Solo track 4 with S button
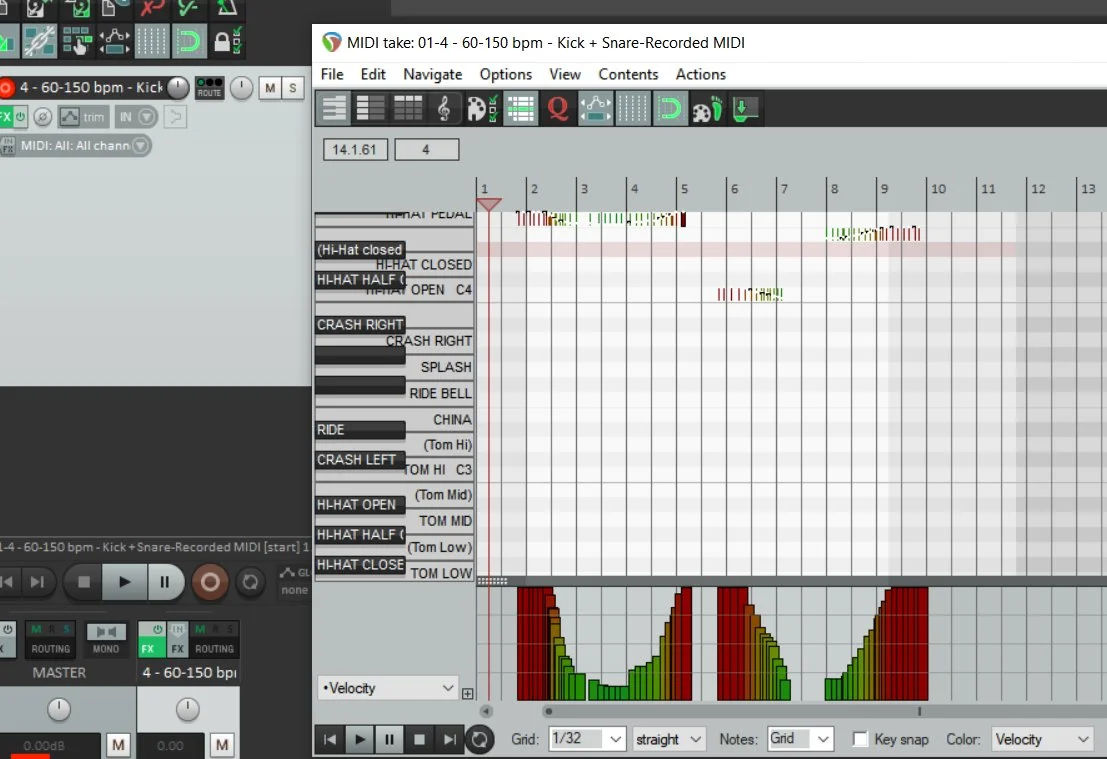 pyautogui.click(x=292, y=88)
